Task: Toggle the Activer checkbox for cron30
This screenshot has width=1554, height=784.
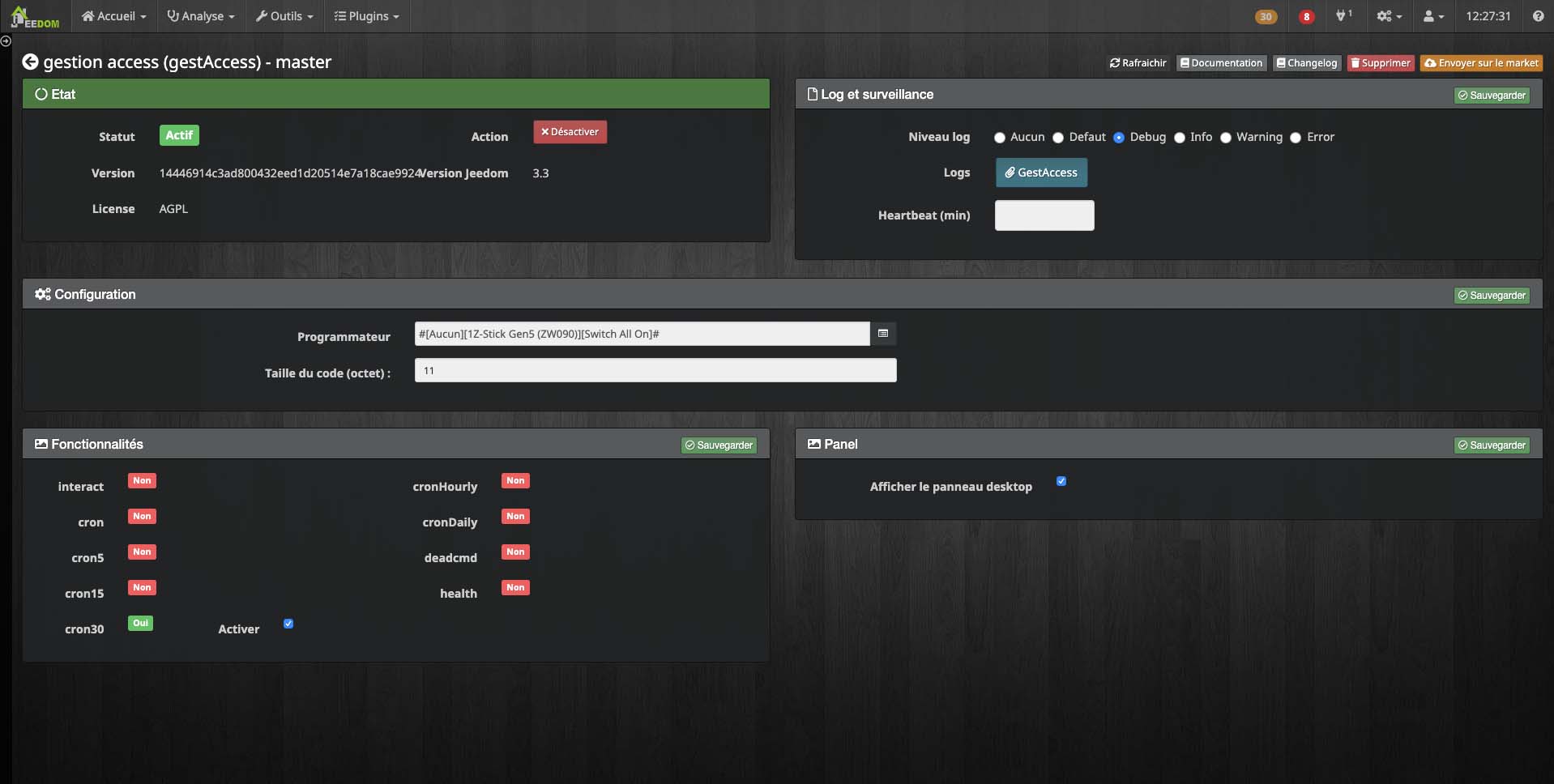Action: click(x=288, y=624)
